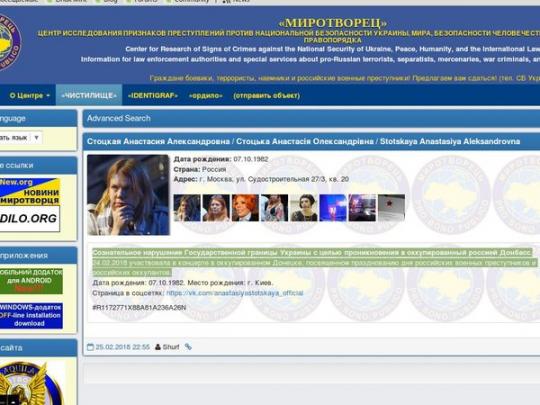The image size is (540, 405).
Task: Open the «ордило» menu item
Action: (205, 95)
